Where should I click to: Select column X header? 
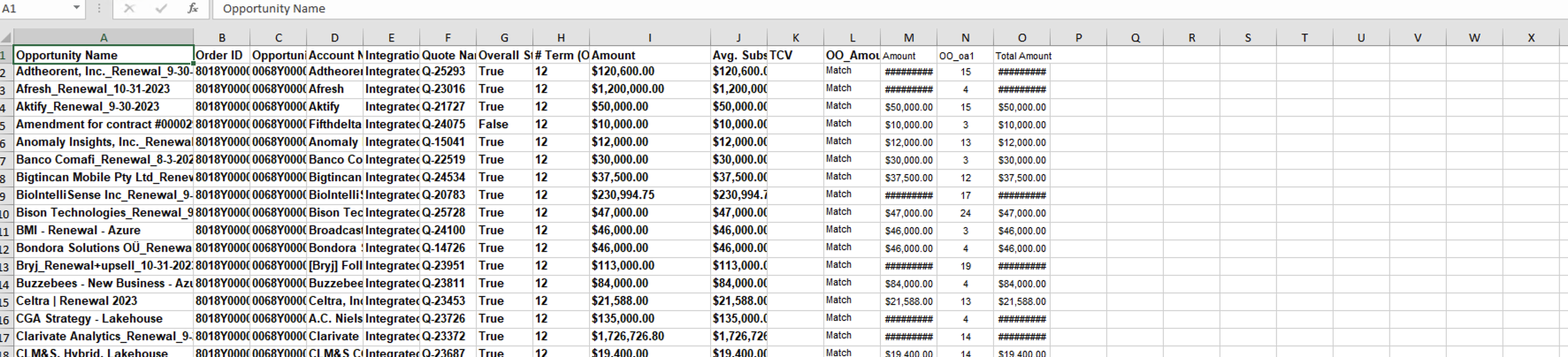(x=1531, y=38)
